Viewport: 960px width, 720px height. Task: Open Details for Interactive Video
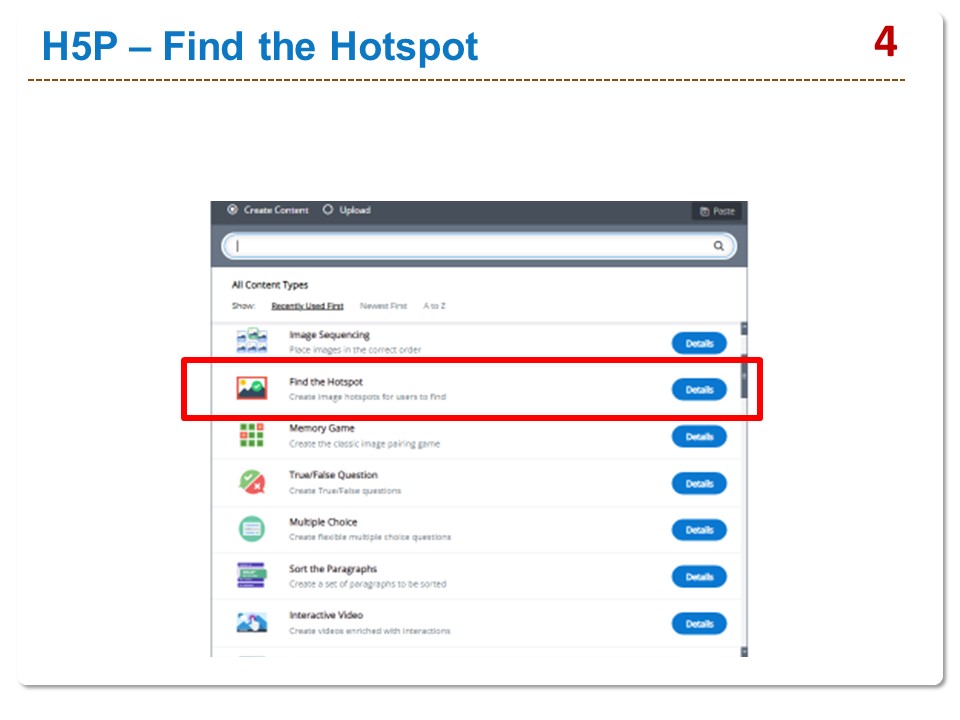tap(699, 623)
